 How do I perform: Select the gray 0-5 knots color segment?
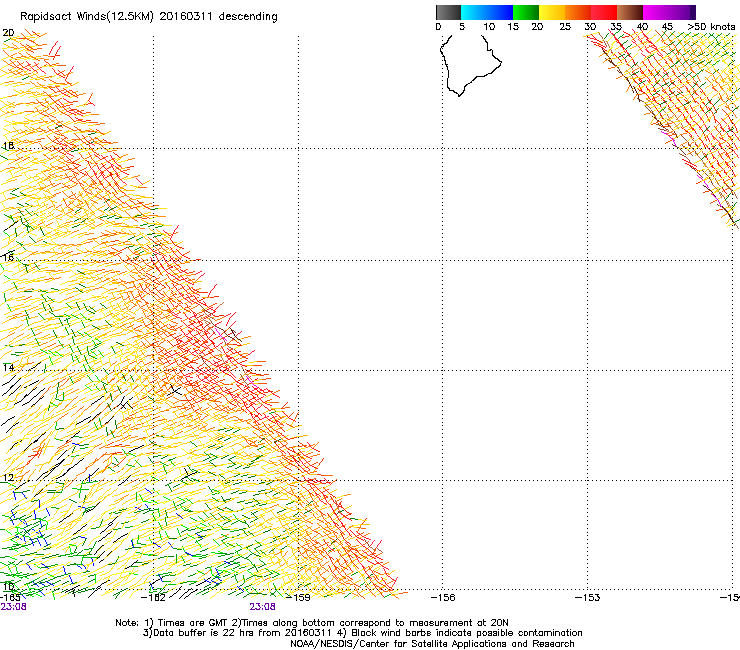tap(448, 12)
